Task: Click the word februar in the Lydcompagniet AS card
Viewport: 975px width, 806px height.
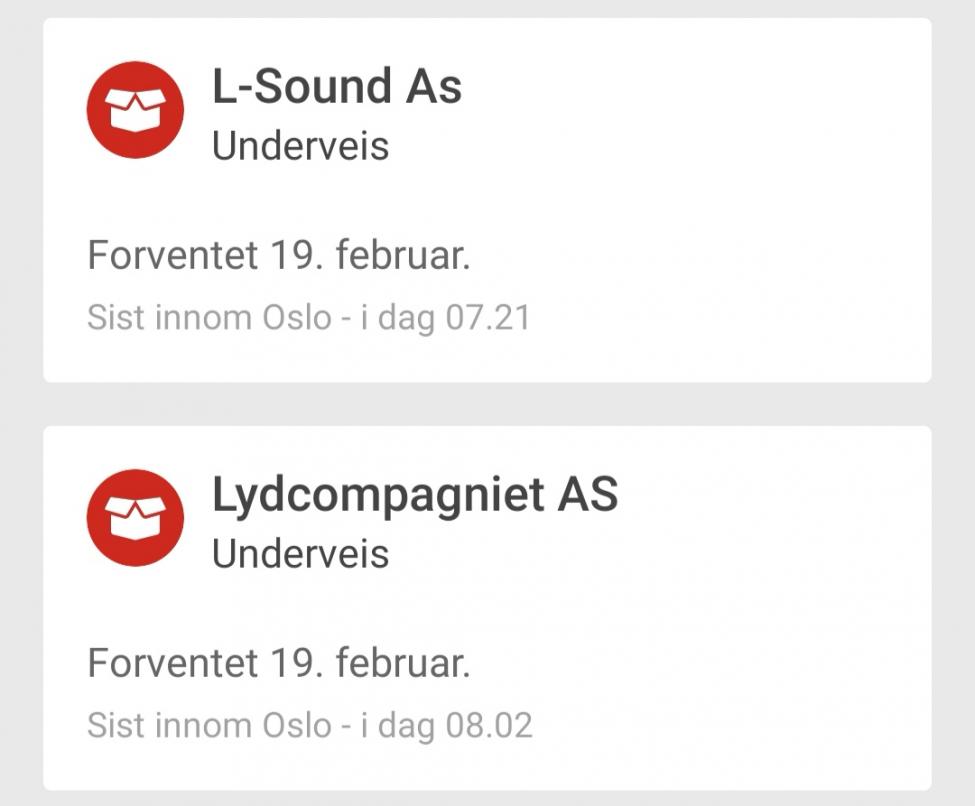Action: pos(402,663)
